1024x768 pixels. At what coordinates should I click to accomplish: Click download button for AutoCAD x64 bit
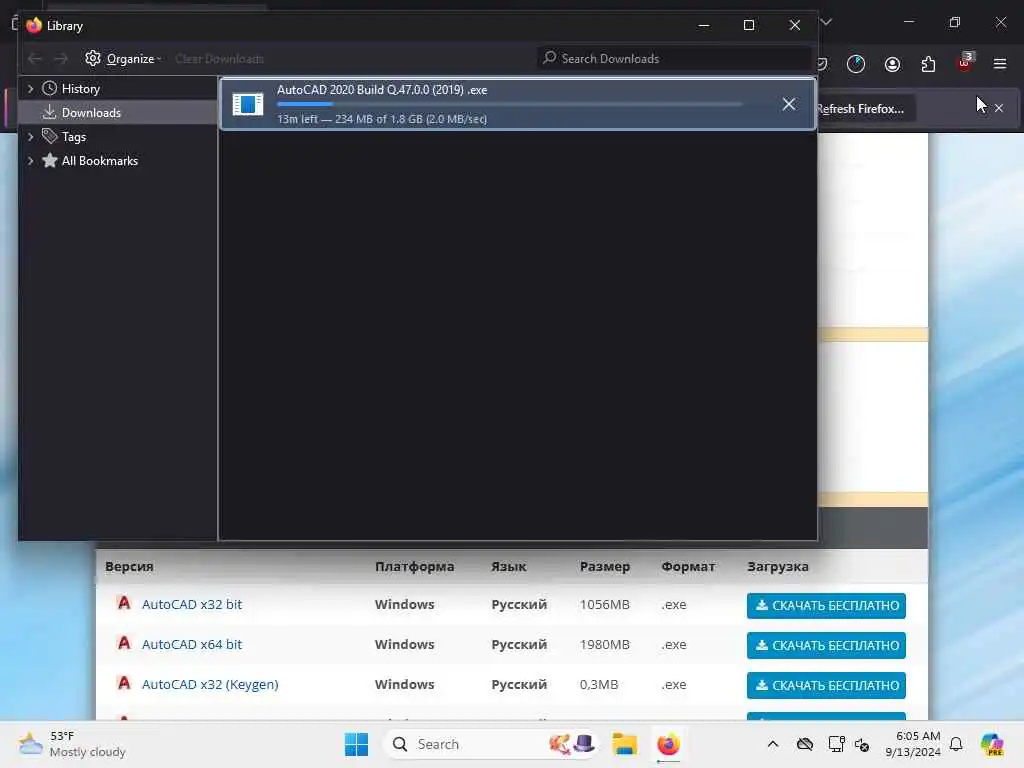[x=826, y=645]
